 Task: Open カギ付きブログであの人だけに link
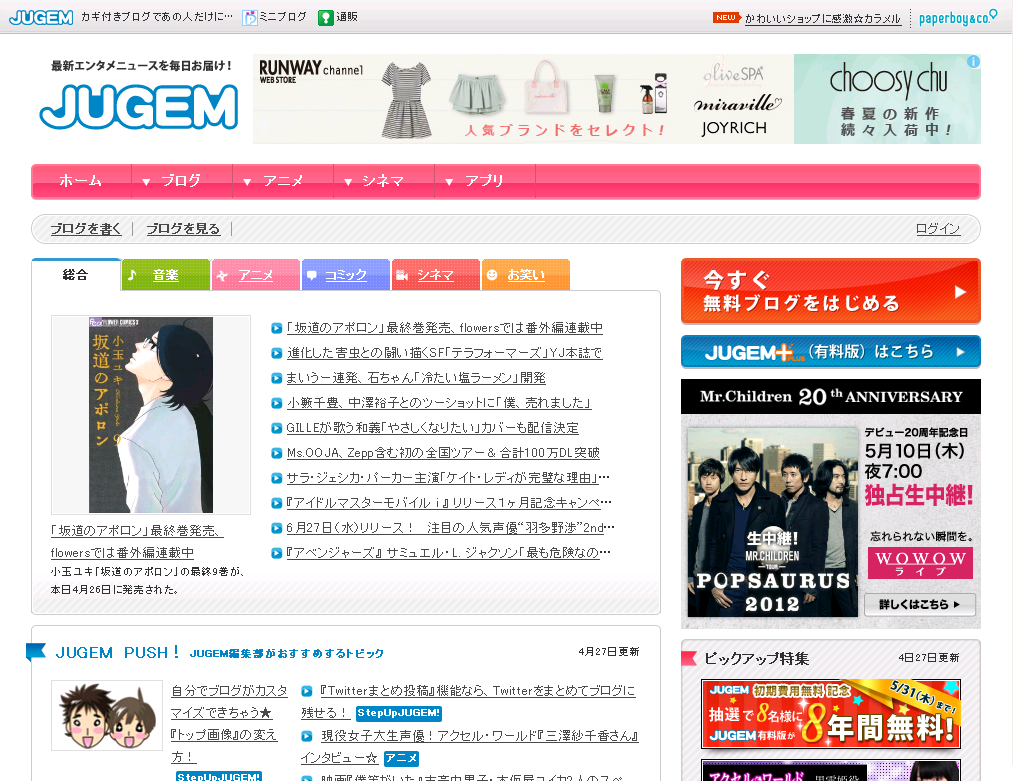156,17
